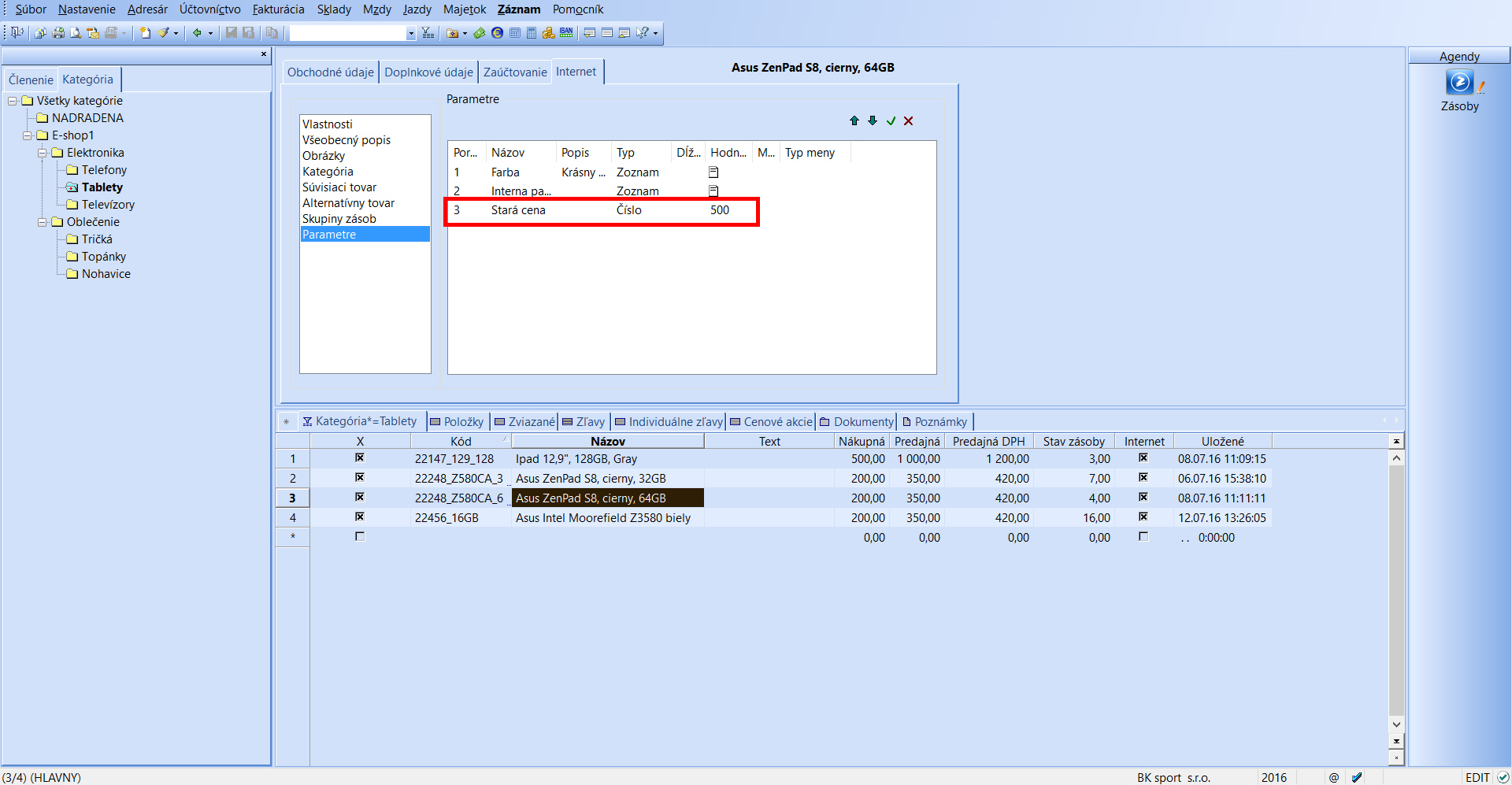Collapse the Všetky kategórie tree node
1512x785 pixels.
pyautogui.click(x=13, y=101)
